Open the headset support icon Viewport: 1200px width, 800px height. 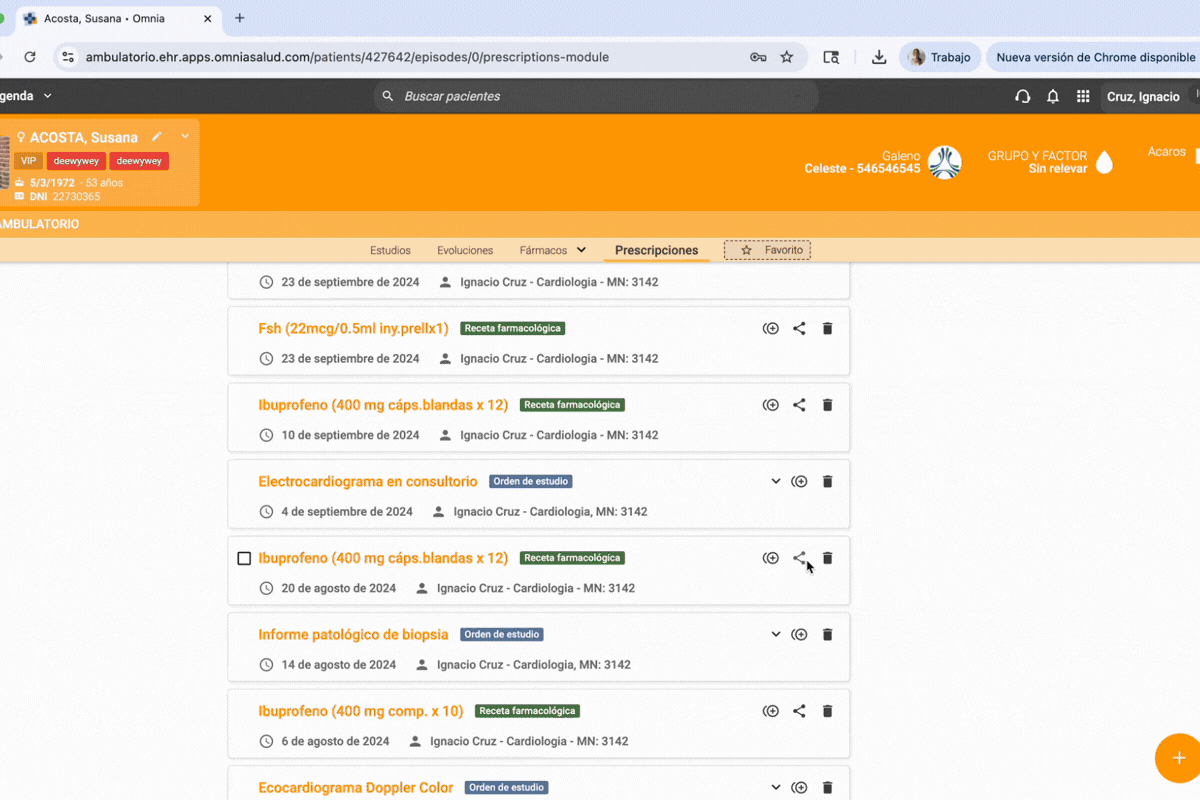(x=1022, y=97)
